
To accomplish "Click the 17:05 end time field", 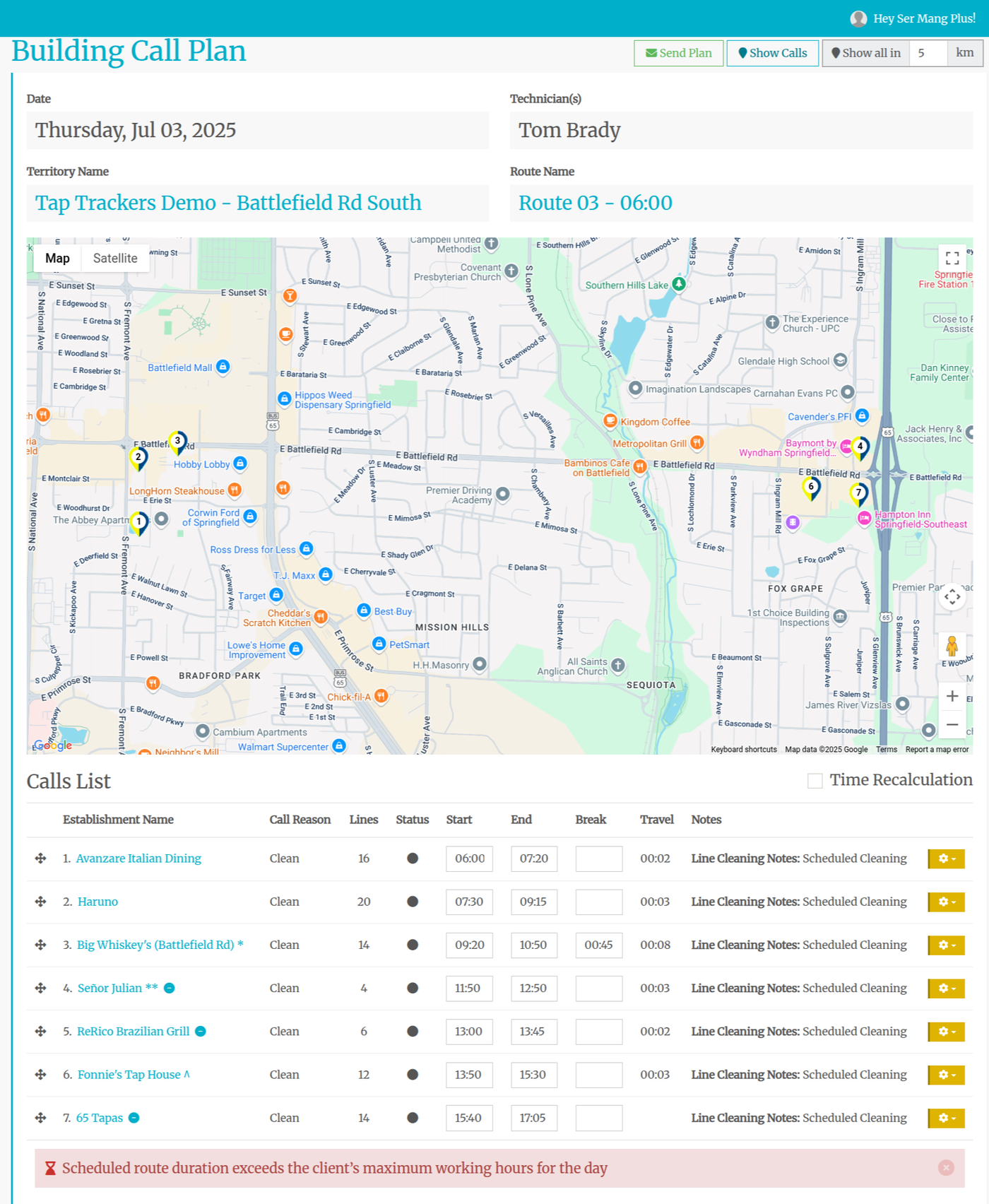I will point(534,1118).
